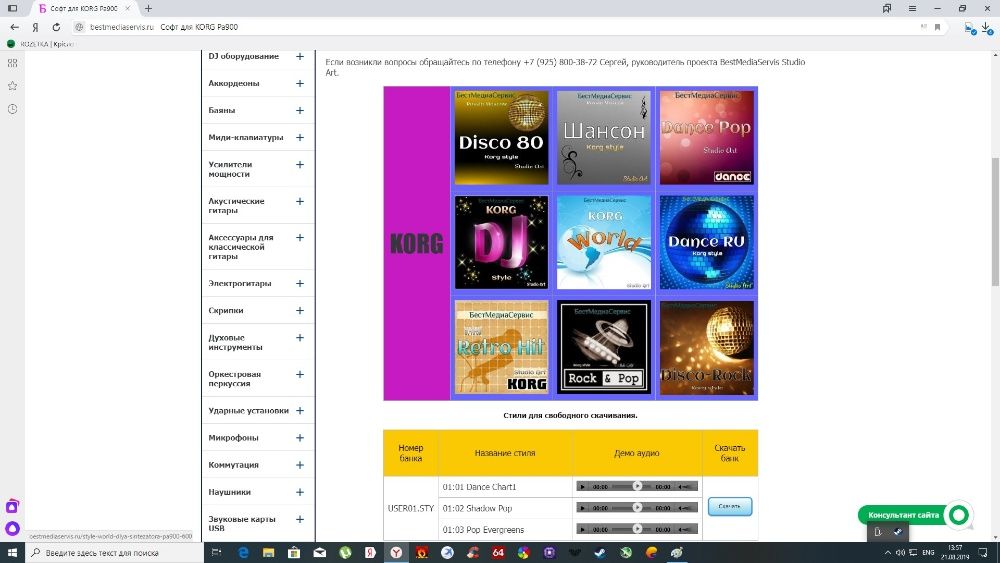The image size is (1000, 563).
Task: Open downloads arrow icon in browser toolbar
Action: [x=987, y=27]
